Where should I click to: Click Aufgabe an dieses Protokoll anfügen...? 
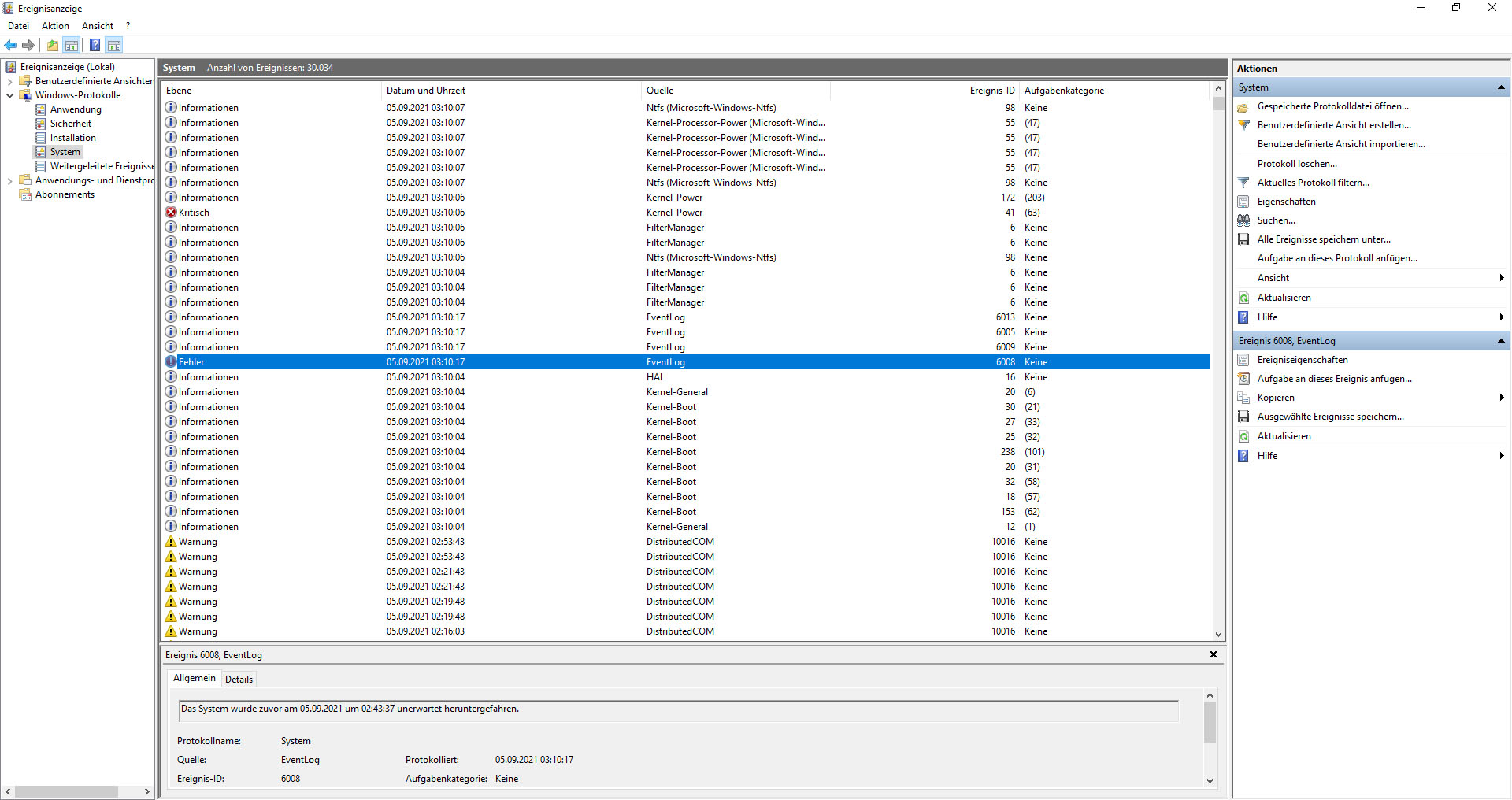pyautogui.click(x=1337, y=258)
